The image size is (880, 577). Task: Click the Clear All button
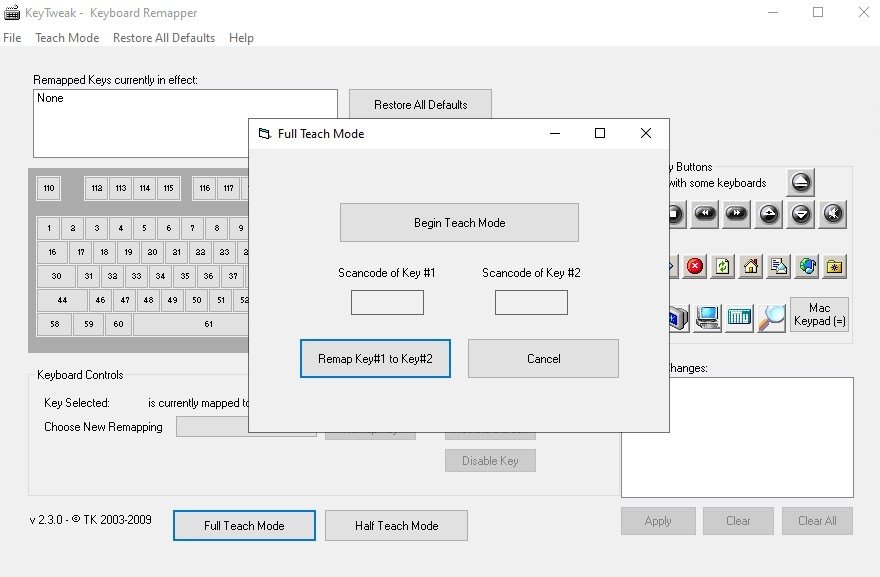[817, 521]
